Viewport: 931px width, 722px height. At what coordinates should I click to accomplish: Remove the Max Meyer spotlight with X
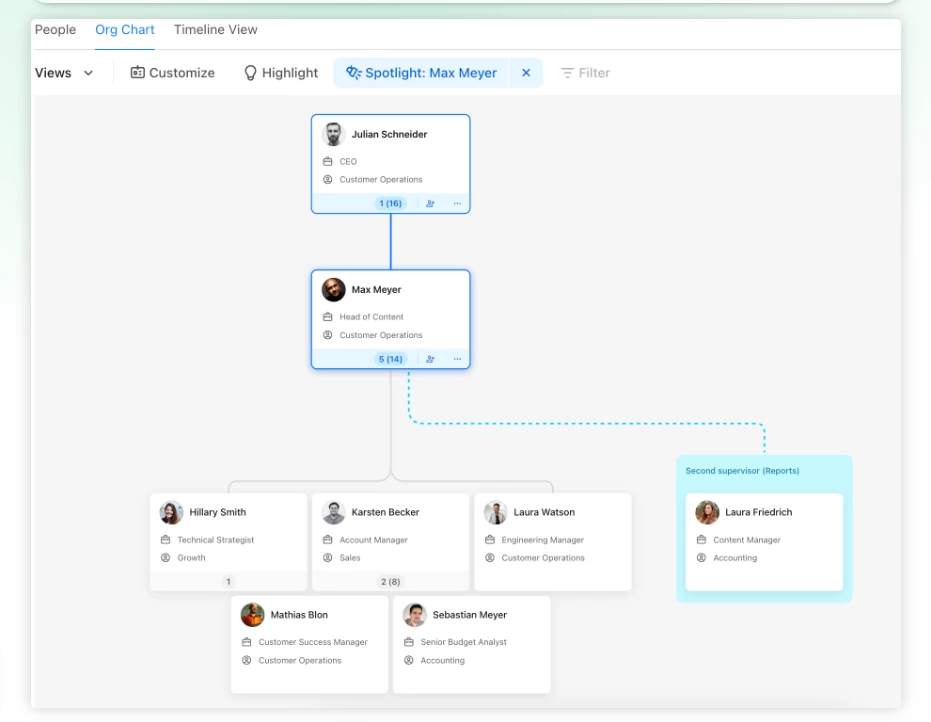click(526, 73)
